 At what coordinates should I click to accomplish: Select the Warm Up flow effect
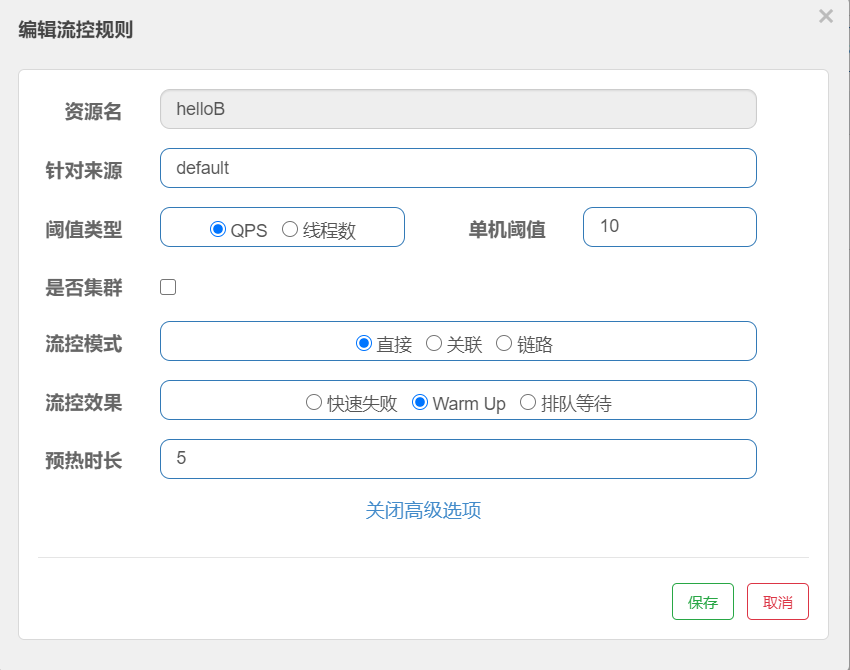[418, 401]
